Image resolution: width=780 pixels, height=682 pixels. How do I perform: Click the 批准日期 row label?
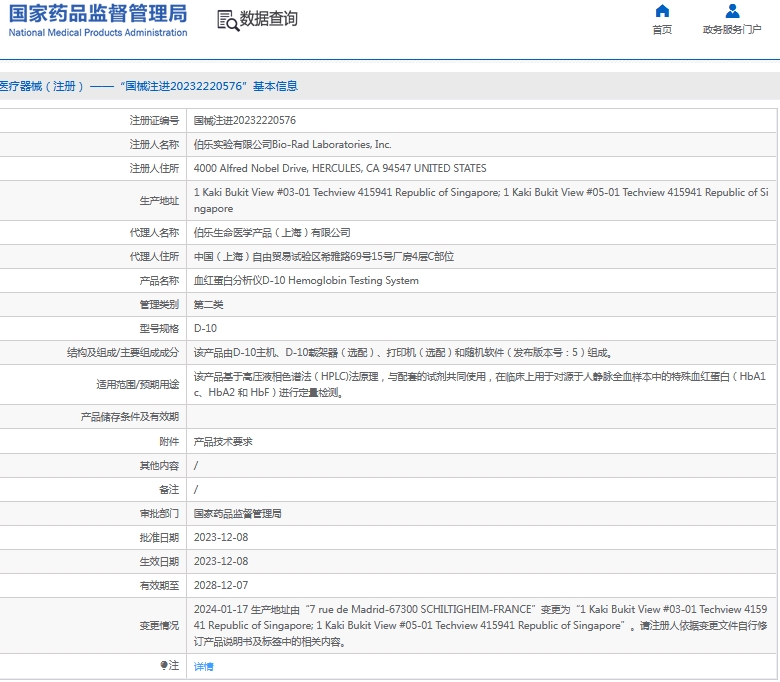point(159,538)
